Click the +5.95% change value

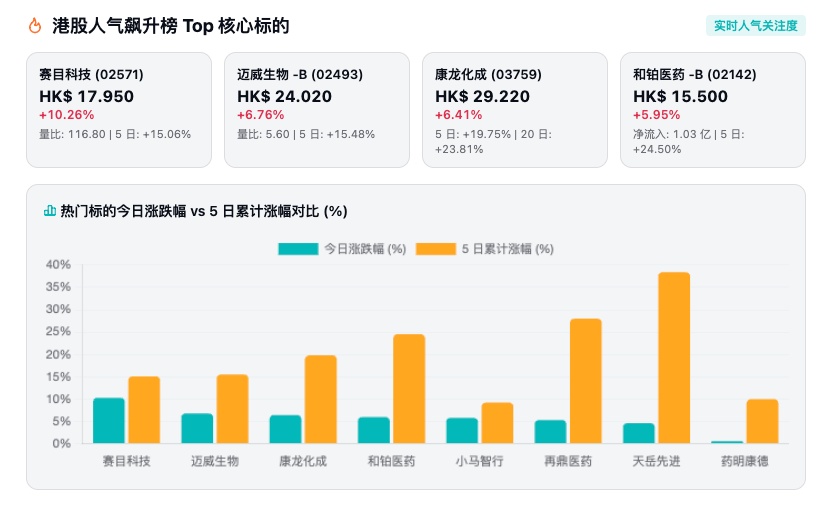656,115
